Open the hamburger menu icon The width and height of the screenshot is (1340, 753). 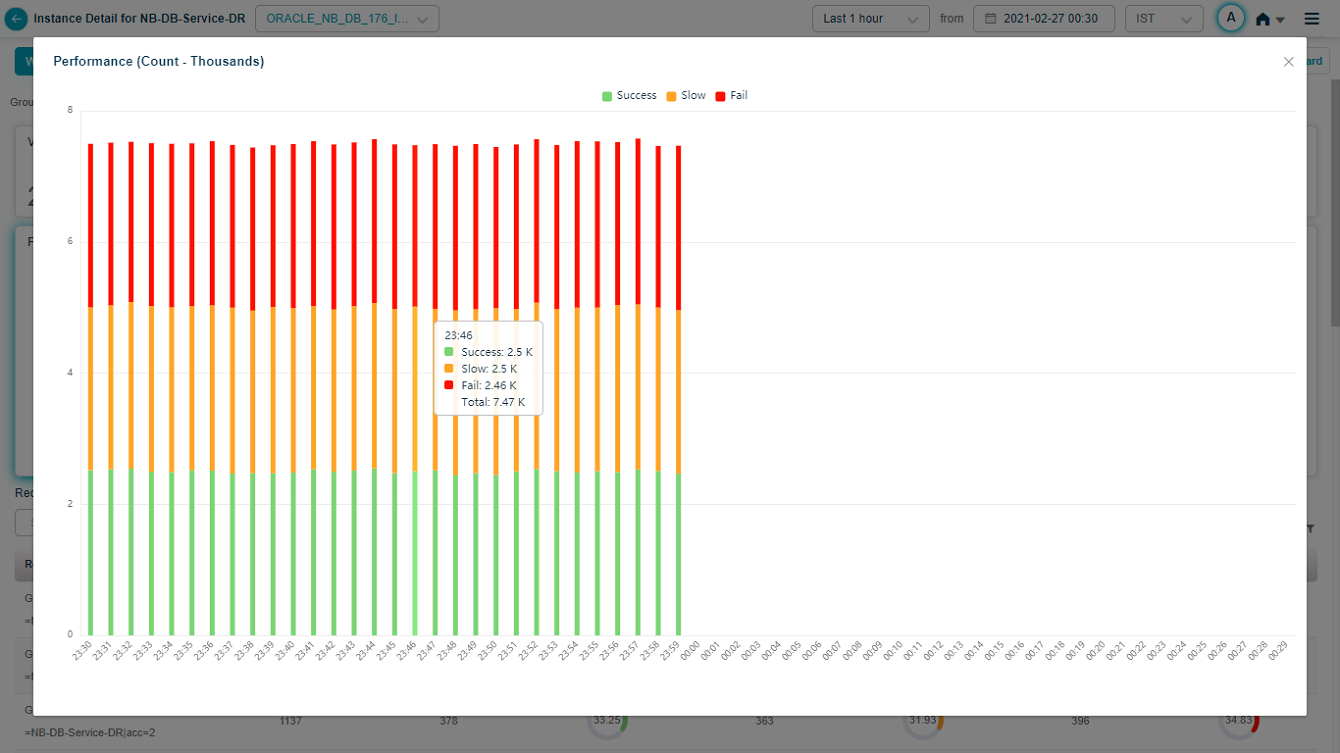[x=1312, y=19]
